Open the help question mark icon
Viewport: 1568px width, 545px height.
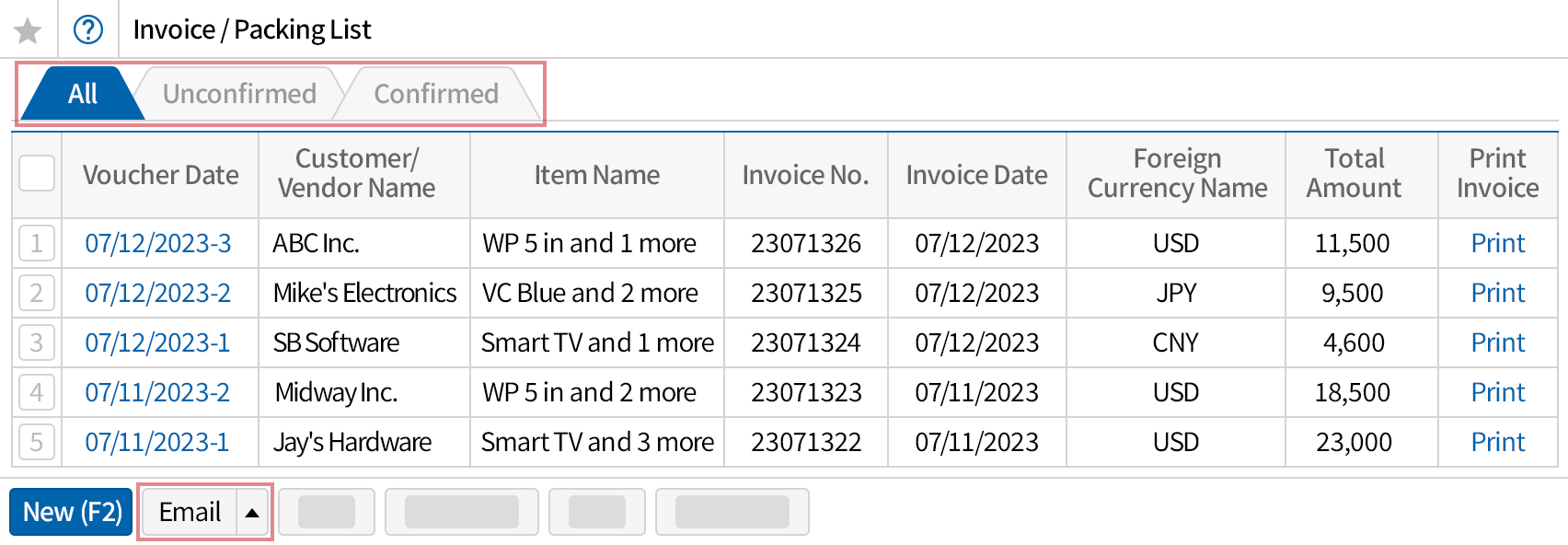(x=88, y=29)
